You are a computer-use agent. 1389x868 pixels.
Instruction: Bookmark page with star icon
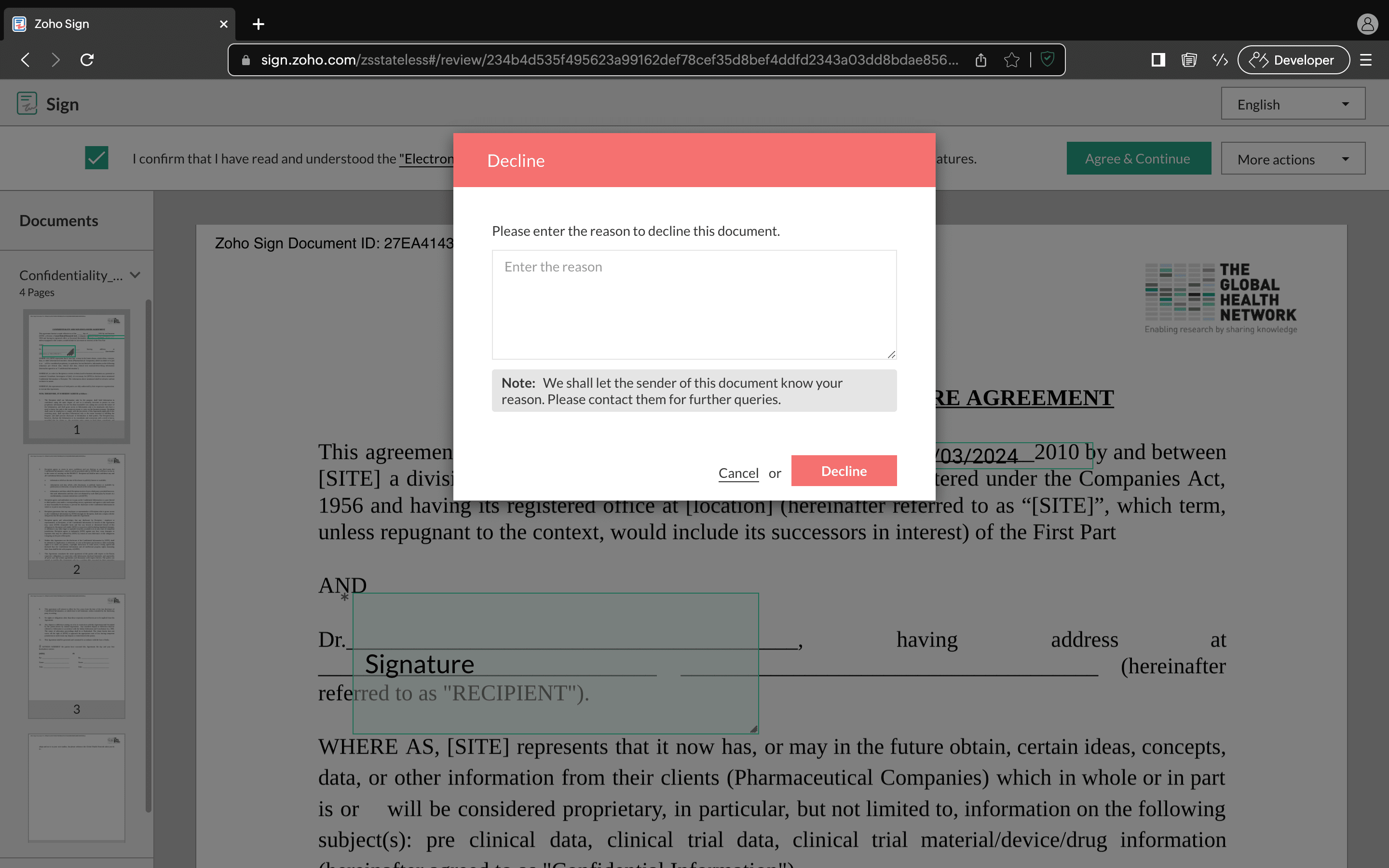pos(1012,60)
